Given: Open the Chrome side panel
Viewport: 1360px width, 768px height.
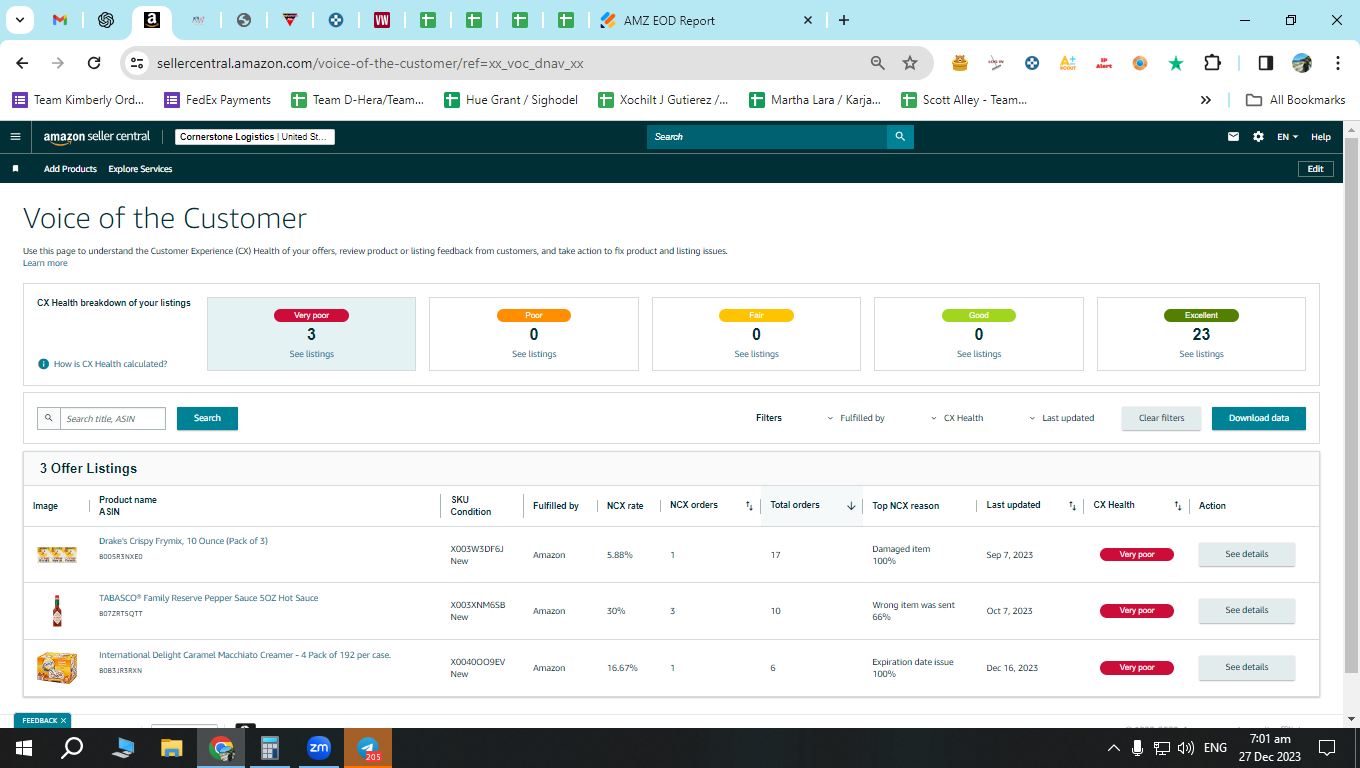Looking at the screenshot, I should tap(1265, 63).
